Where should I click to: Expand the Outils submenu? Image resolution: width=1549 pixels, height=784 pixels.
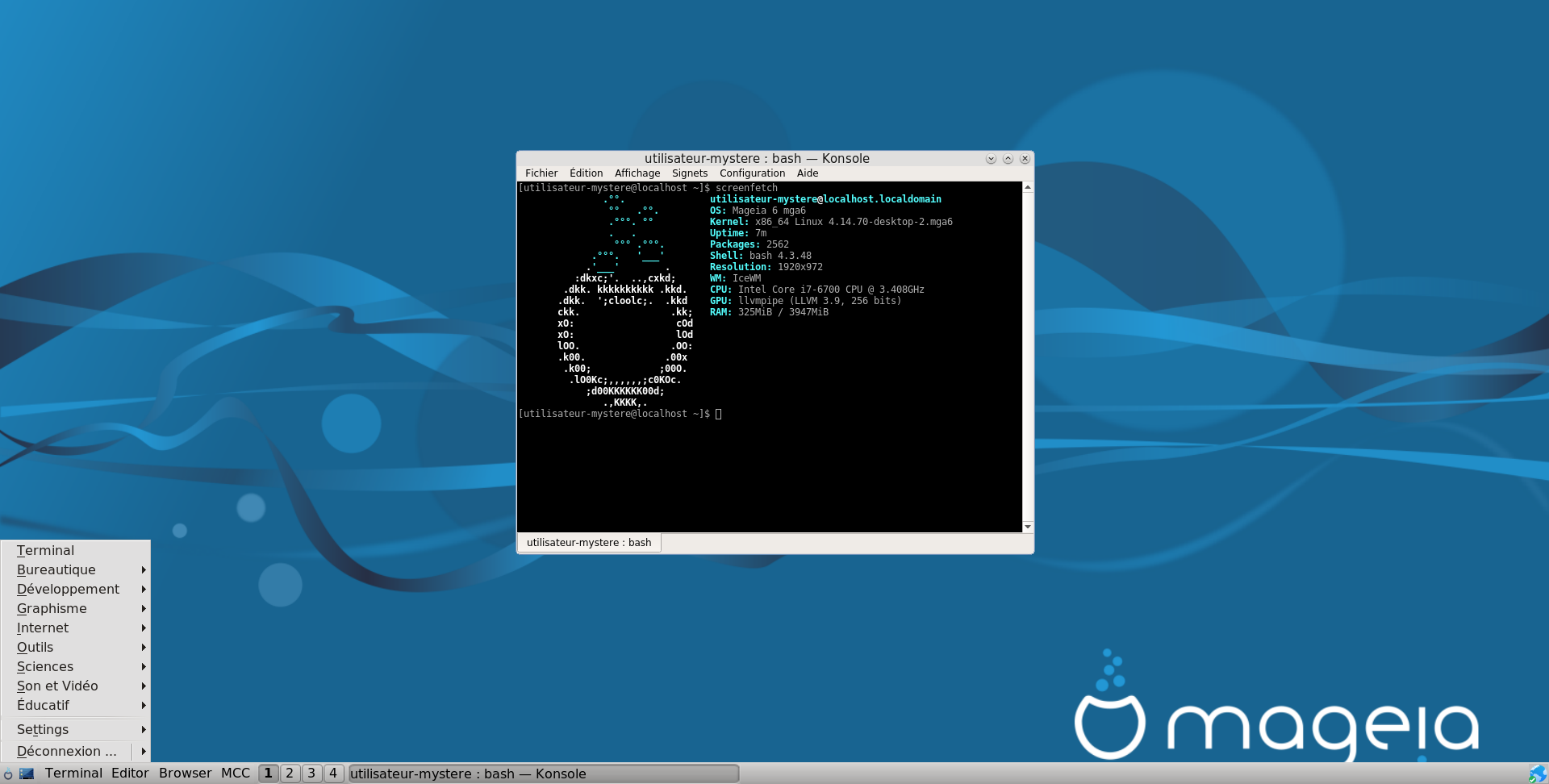[x=76, y=647]
